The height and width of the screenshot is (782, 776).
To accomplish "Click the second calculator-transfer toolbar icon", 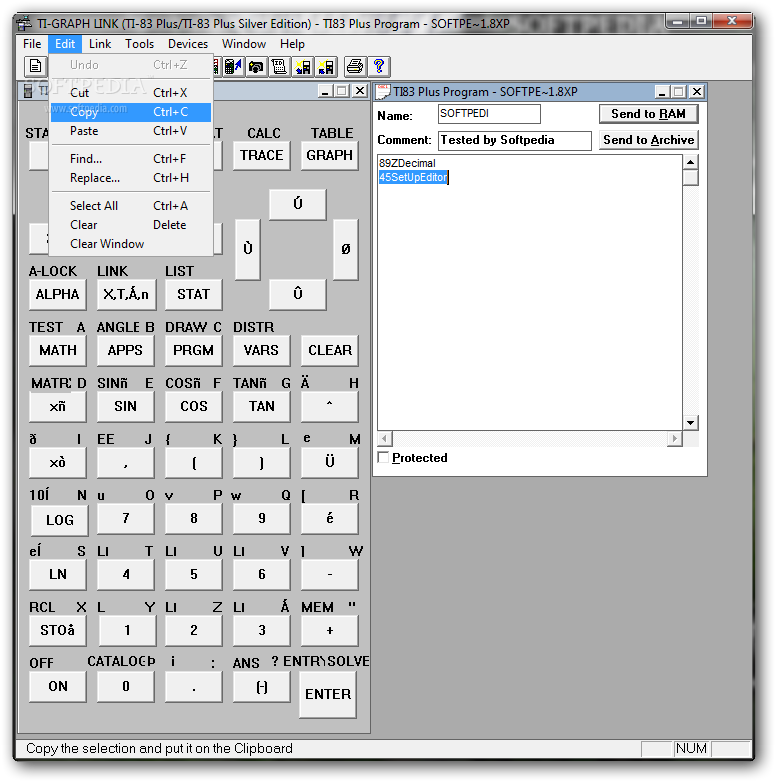I will pos(326,66).
